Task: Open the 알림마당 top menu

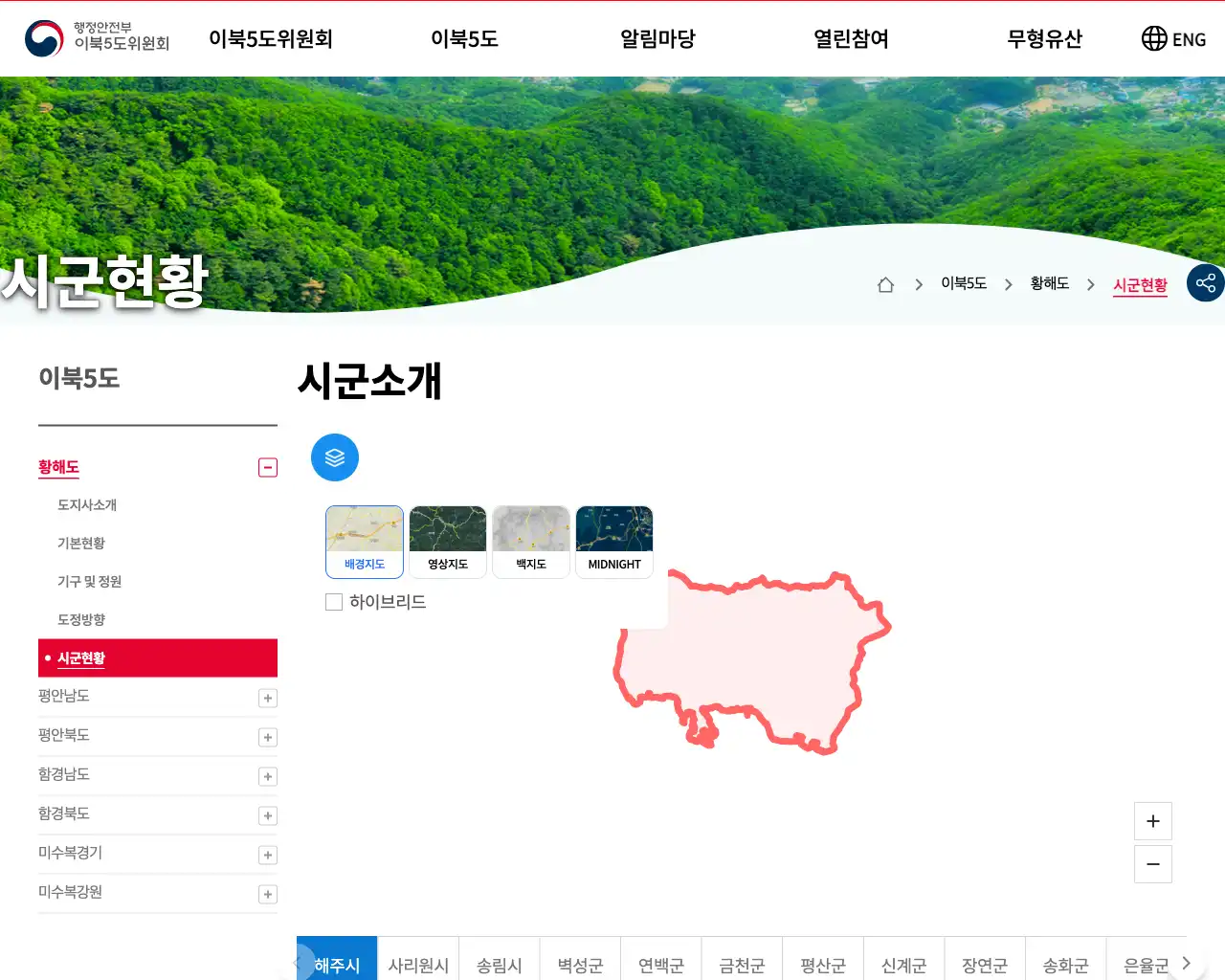Action: click(658, 38)
